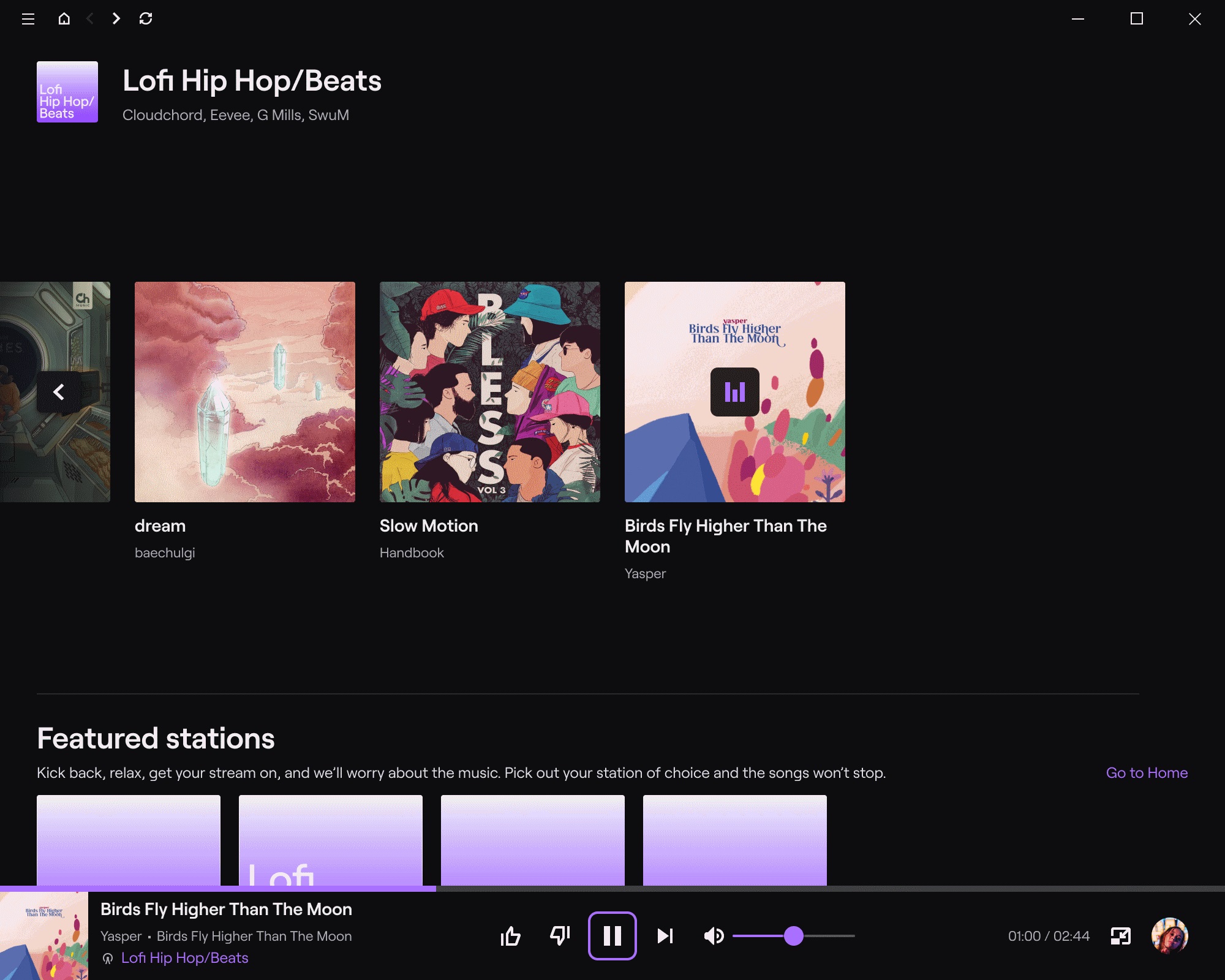Click the Cloudchord, Eevee, G Mills, SwuM subtitle
The height and width of the screenshot is (980, 1225).
[236, 115]
